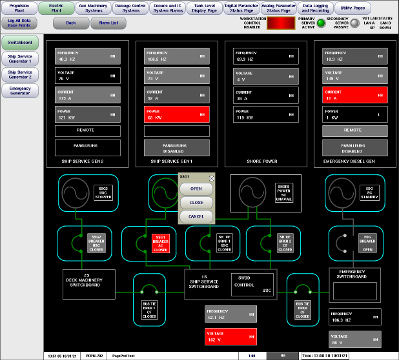Click the Emergency Switchboard frequency tile
This screenshot has width=399, height=360.
355,317
